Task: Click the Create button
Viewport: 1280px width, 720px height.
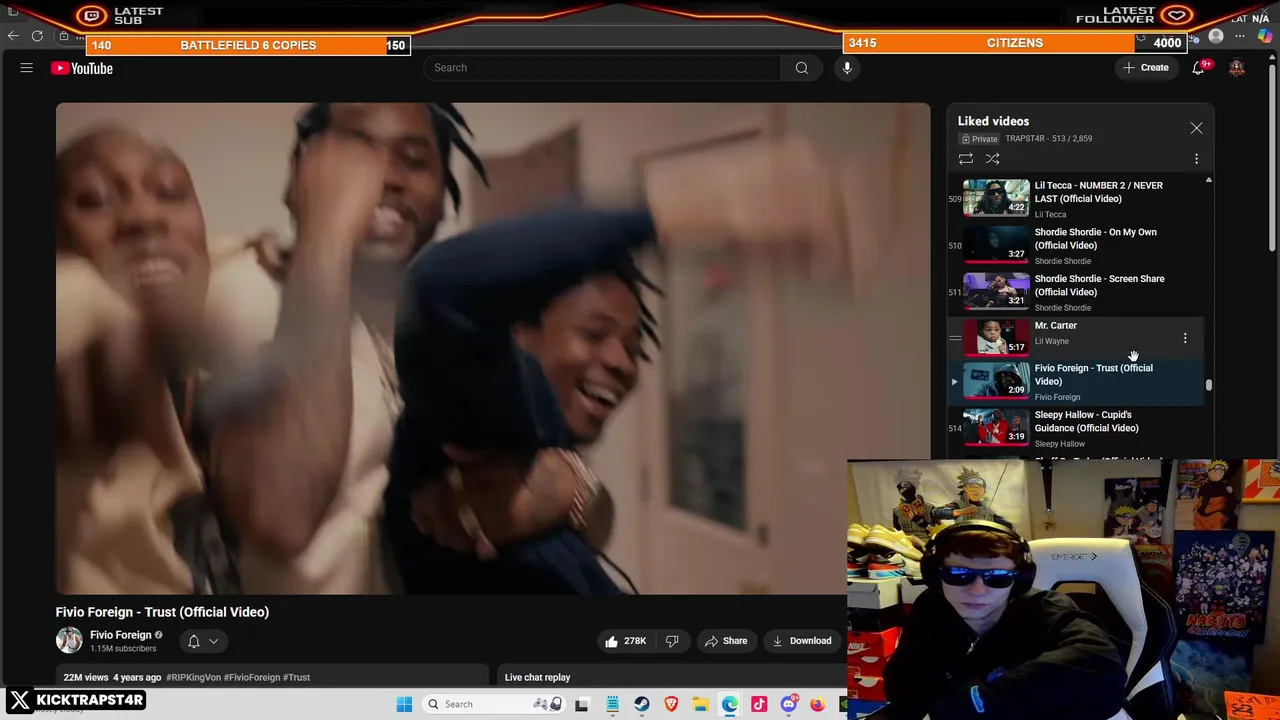Action: [x=1146, y=68]
